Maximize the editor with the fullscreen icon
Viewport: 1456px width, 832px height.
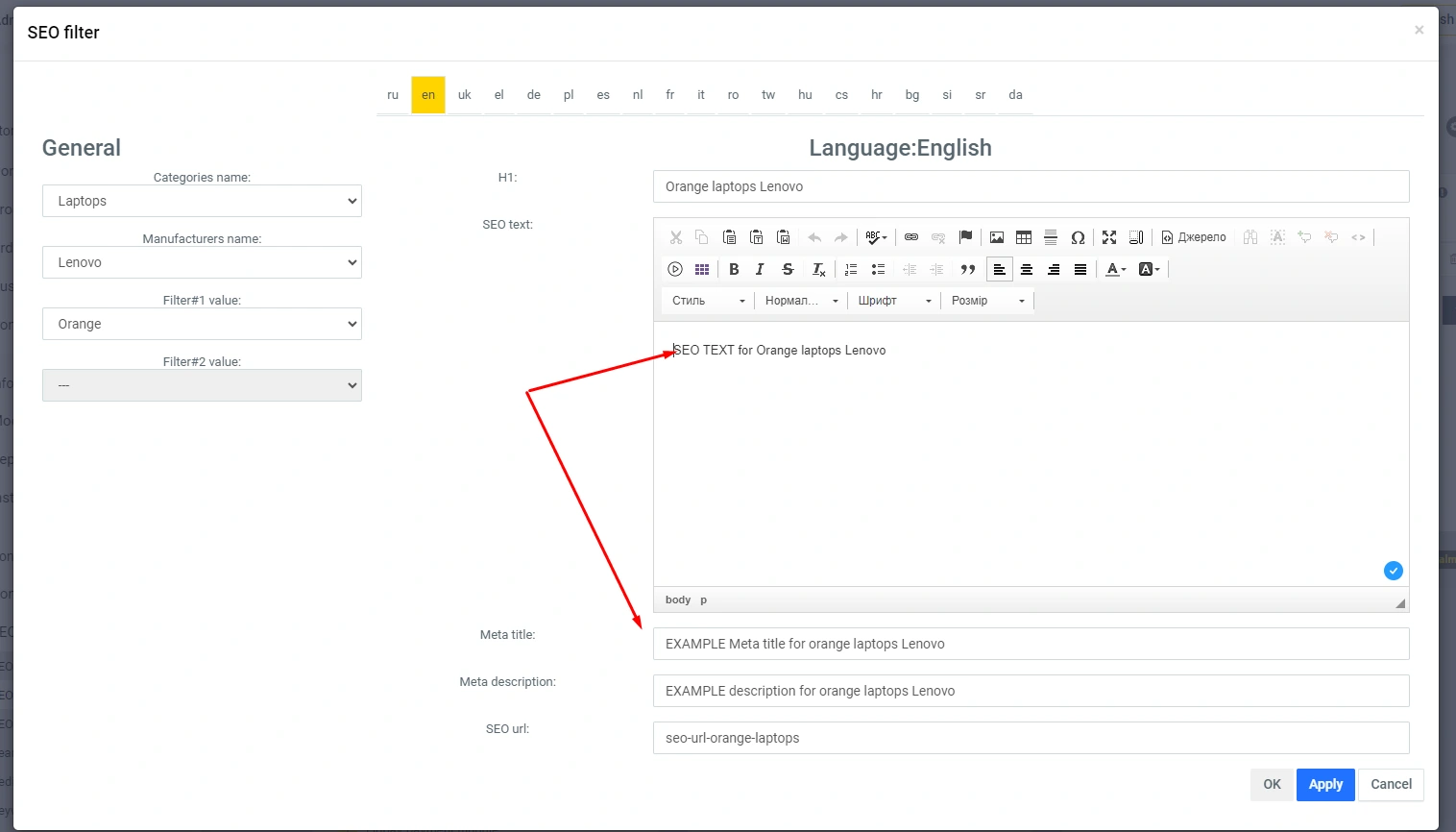(x=1109, y=237)
